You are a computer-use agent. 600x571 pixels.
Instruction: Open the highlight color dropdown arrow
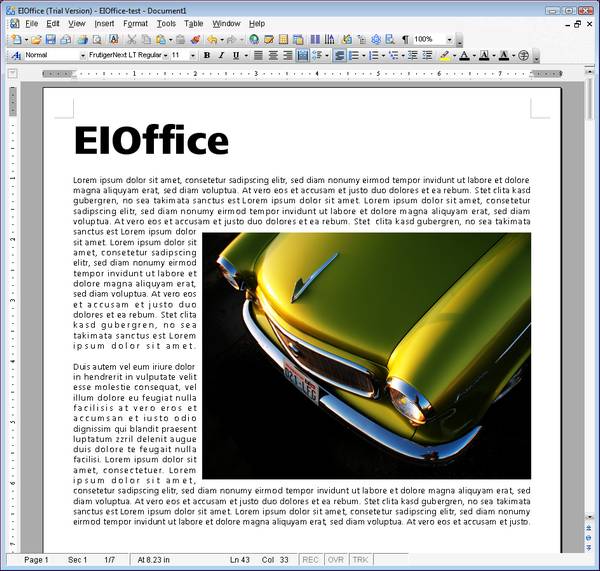(x=454, y=55)
